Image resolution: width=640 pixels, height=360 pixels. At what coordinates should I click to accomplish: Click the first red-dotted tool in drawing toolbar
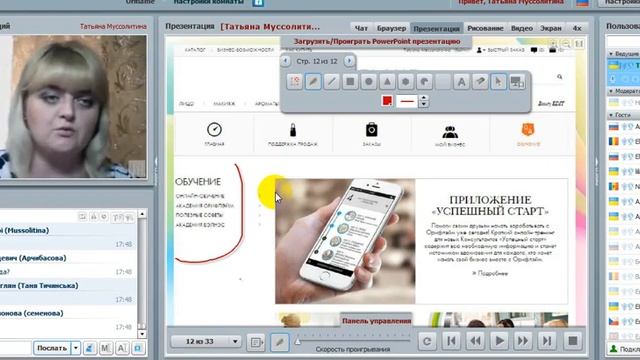(x=295, y=82)
